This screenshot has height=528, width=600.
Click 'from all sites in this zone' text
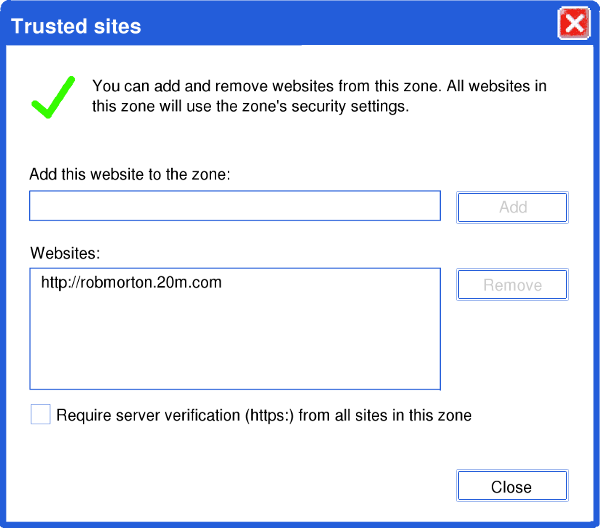[x=385, y=415]
